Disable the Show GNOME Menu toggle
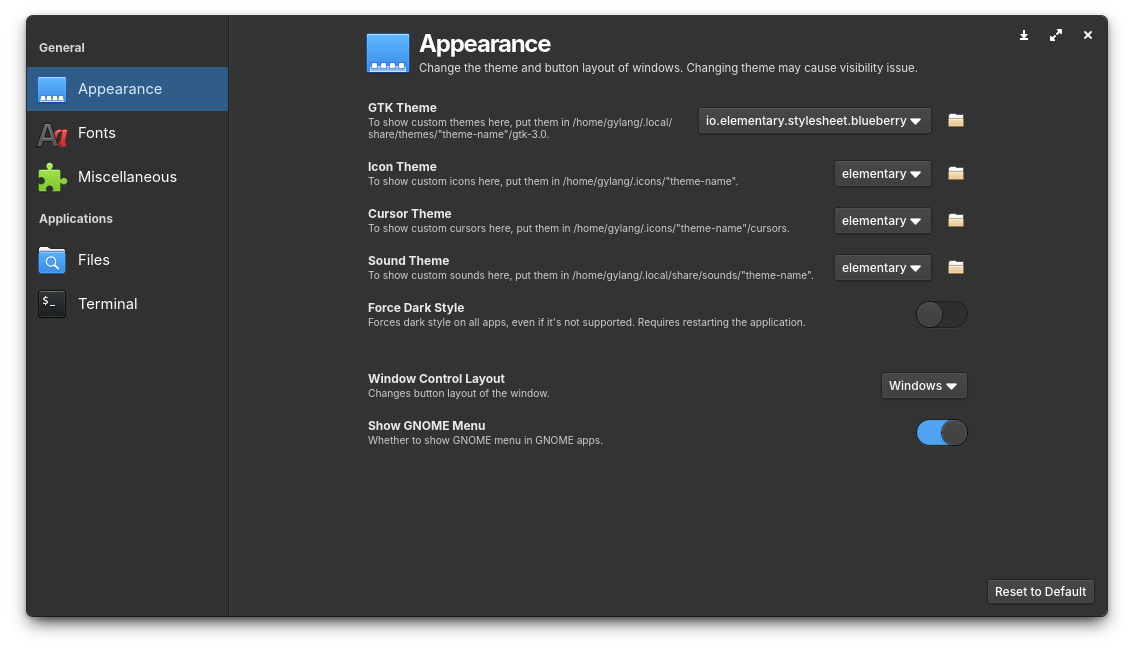 pyautogui.click(x=941, y=432)
